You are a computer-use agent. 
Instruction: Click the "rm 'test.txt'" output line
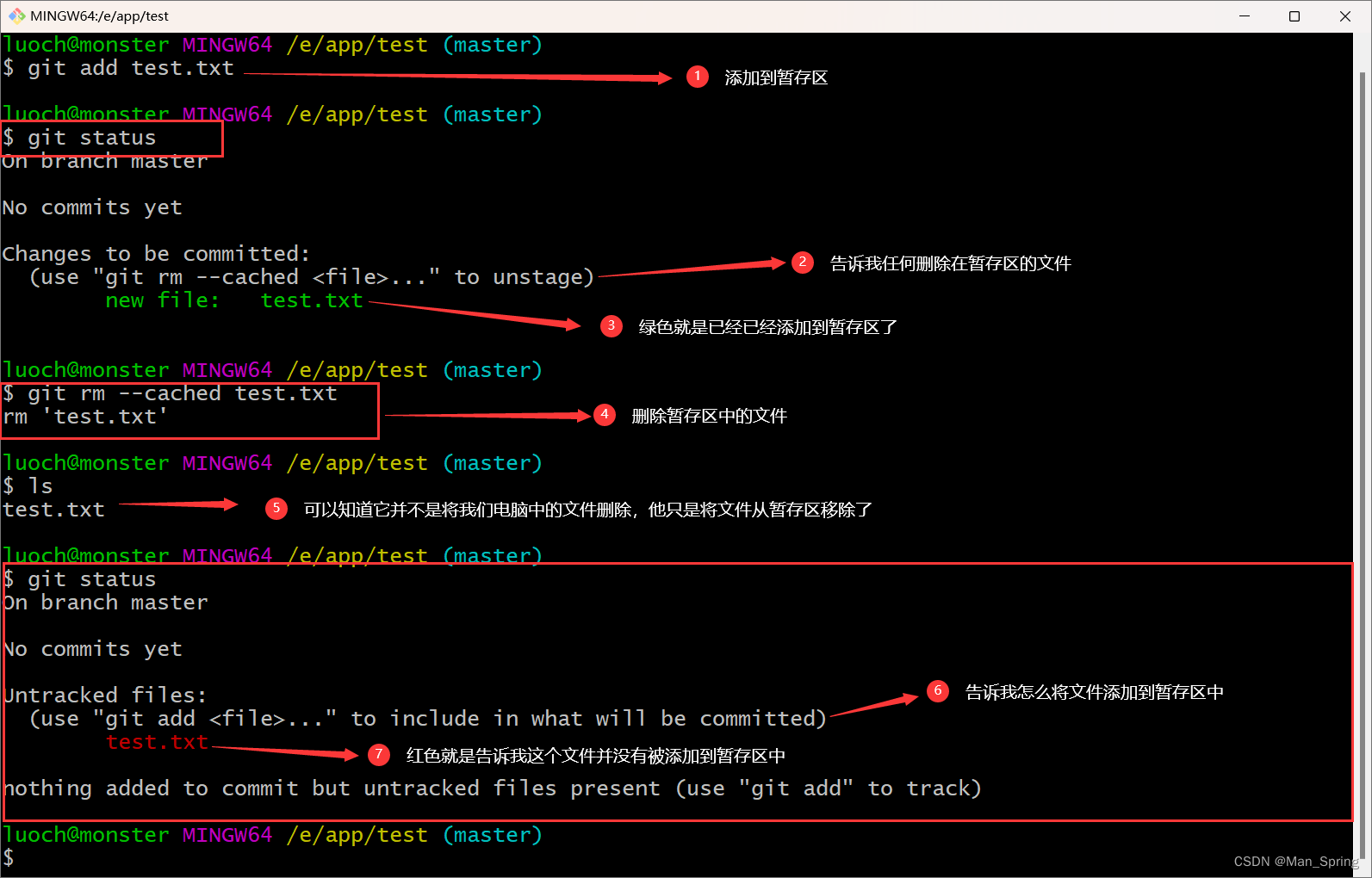(85, 417)
